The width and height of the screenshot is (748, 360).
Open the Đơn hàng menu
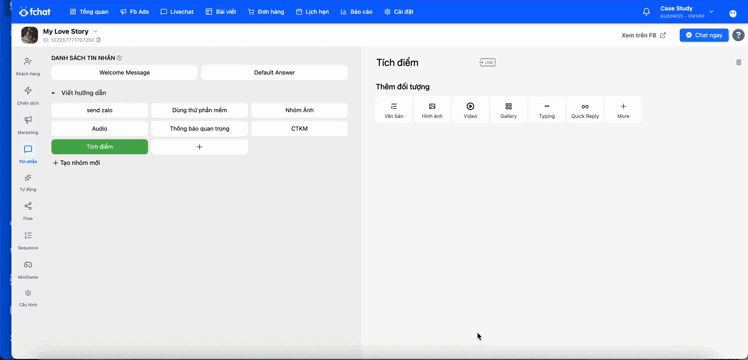(266, 12)
